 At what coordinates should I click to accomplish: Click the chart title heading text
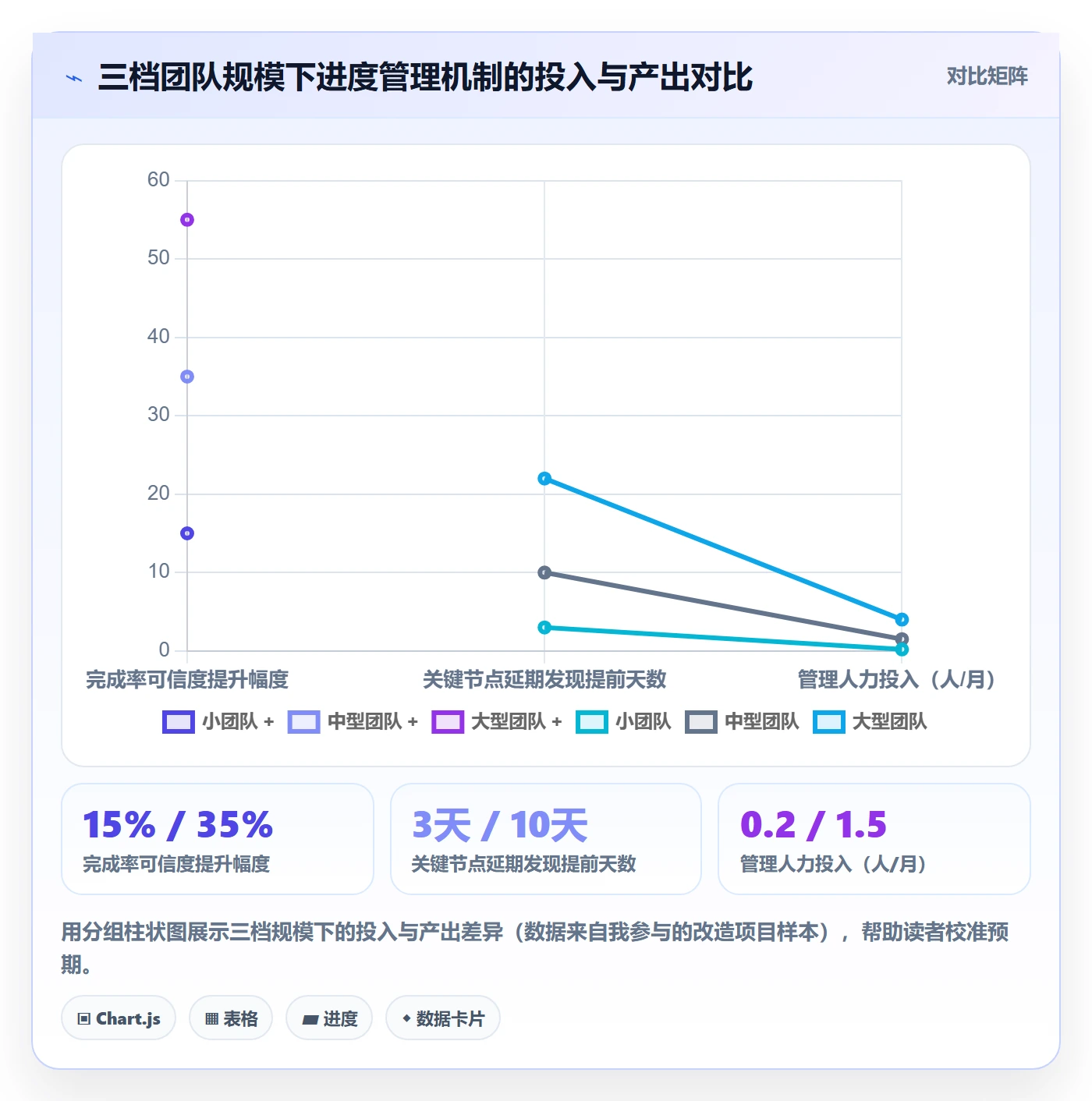(425, 77)
